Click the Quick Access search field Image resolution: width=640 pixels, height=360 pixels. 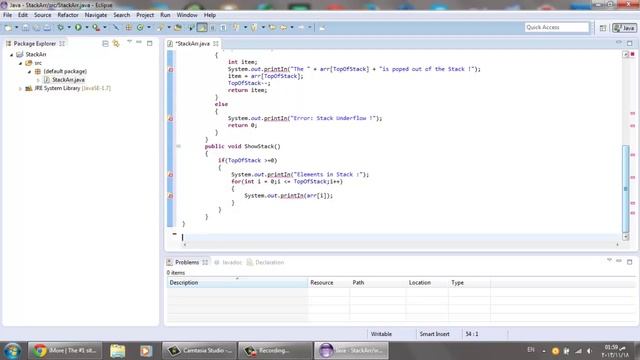coord(557,27)
